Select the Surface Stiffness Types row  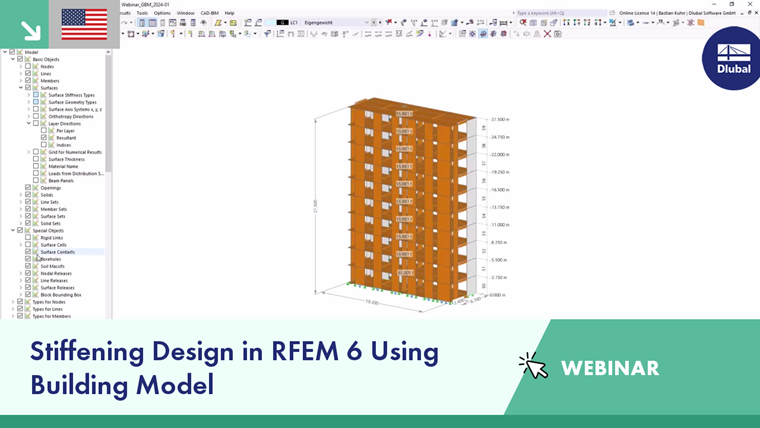pos(71,95)
